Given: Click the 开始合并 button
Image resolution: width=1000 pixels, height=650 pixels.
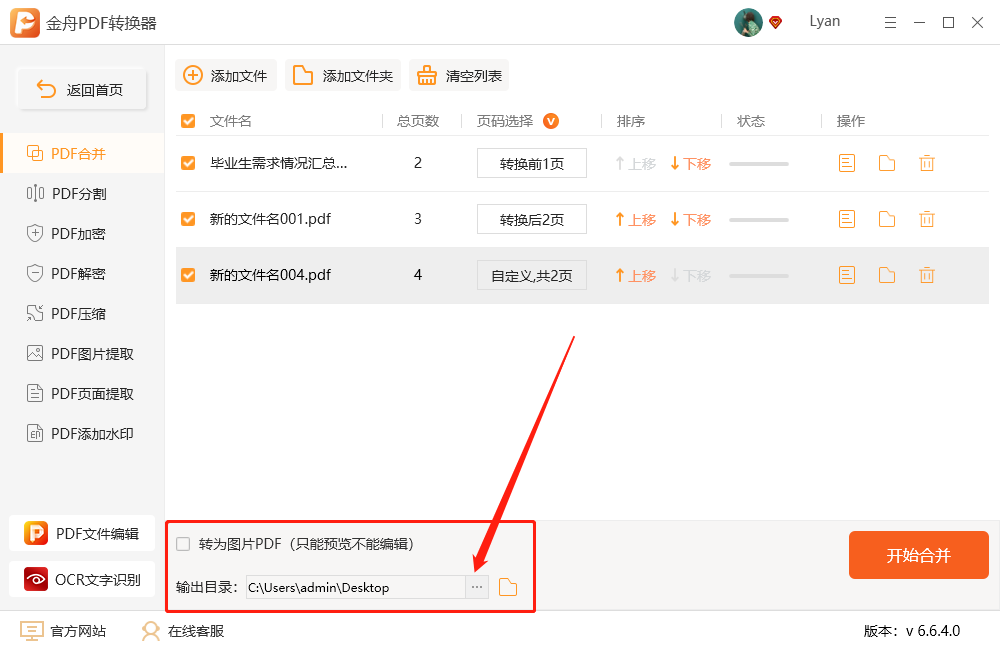Looking at the screenshot, I should [918, 555].
